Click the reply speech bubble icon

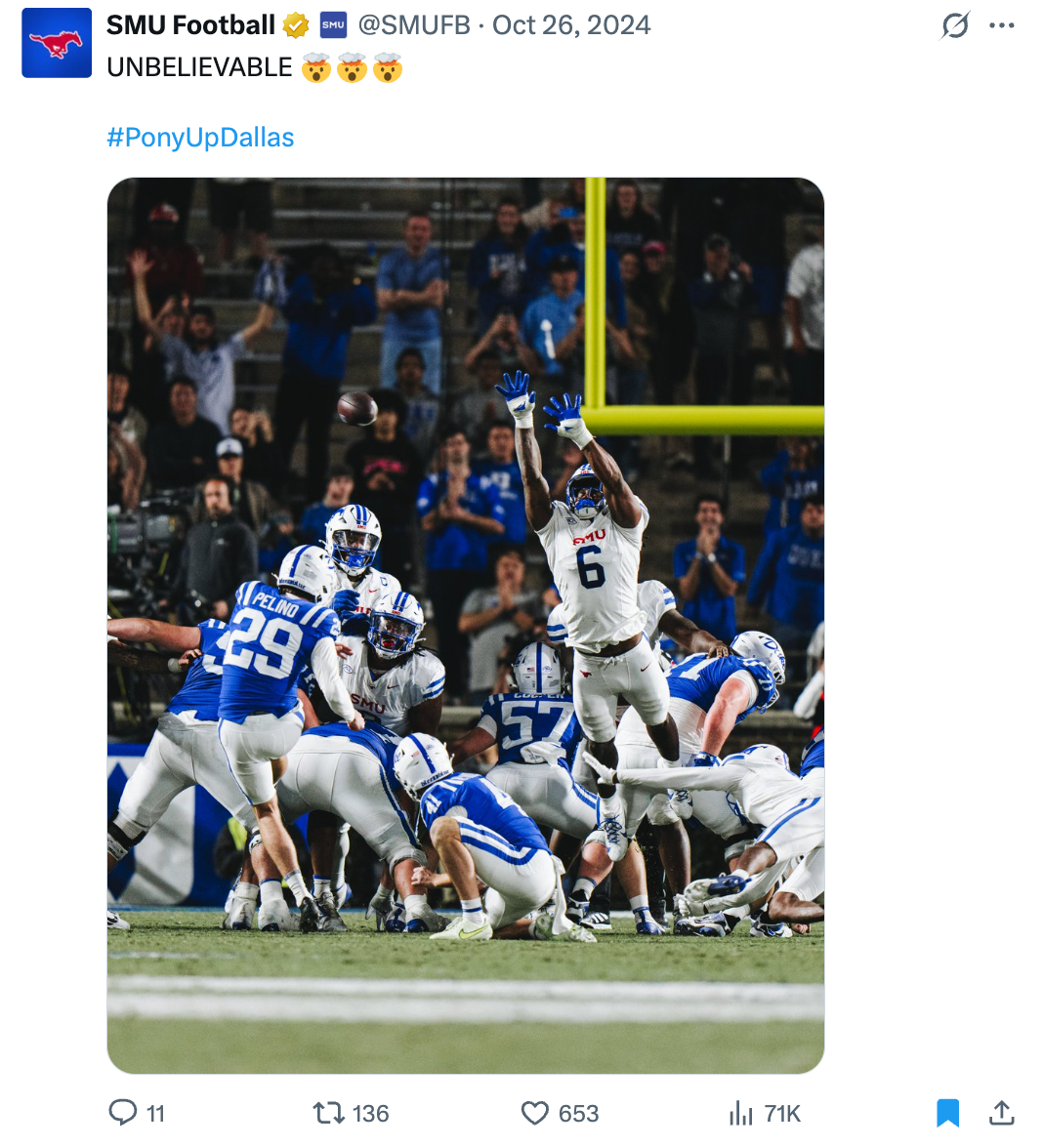point(122,1113)
